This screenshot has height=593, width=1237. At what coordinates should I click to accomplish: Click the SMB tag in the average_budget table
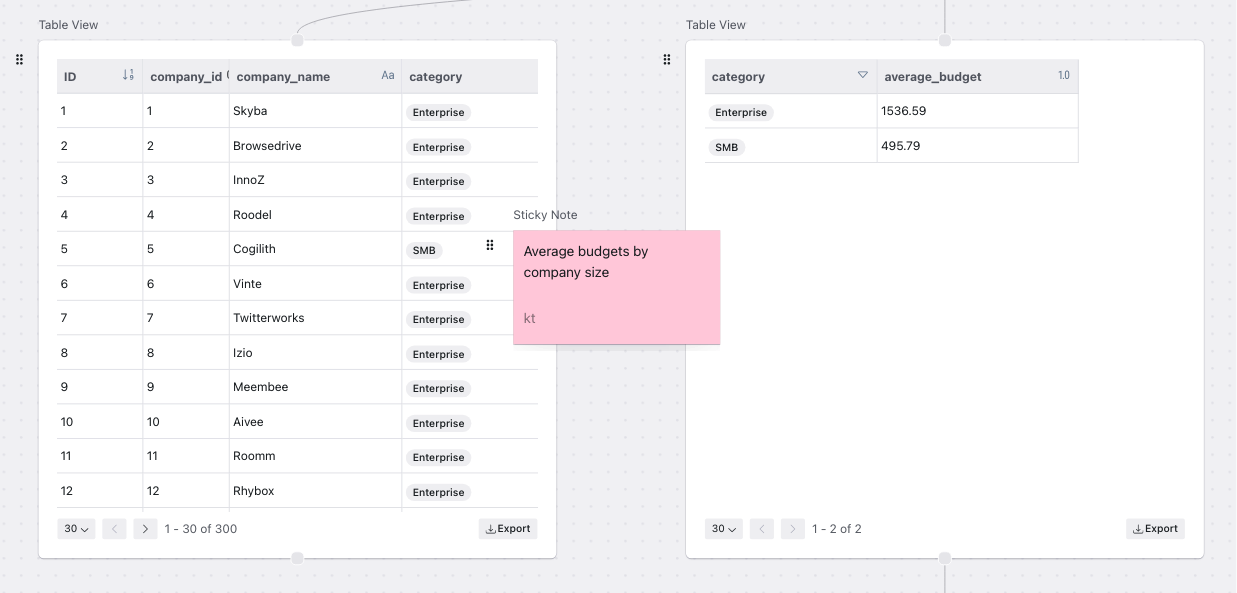coord(727,147)
